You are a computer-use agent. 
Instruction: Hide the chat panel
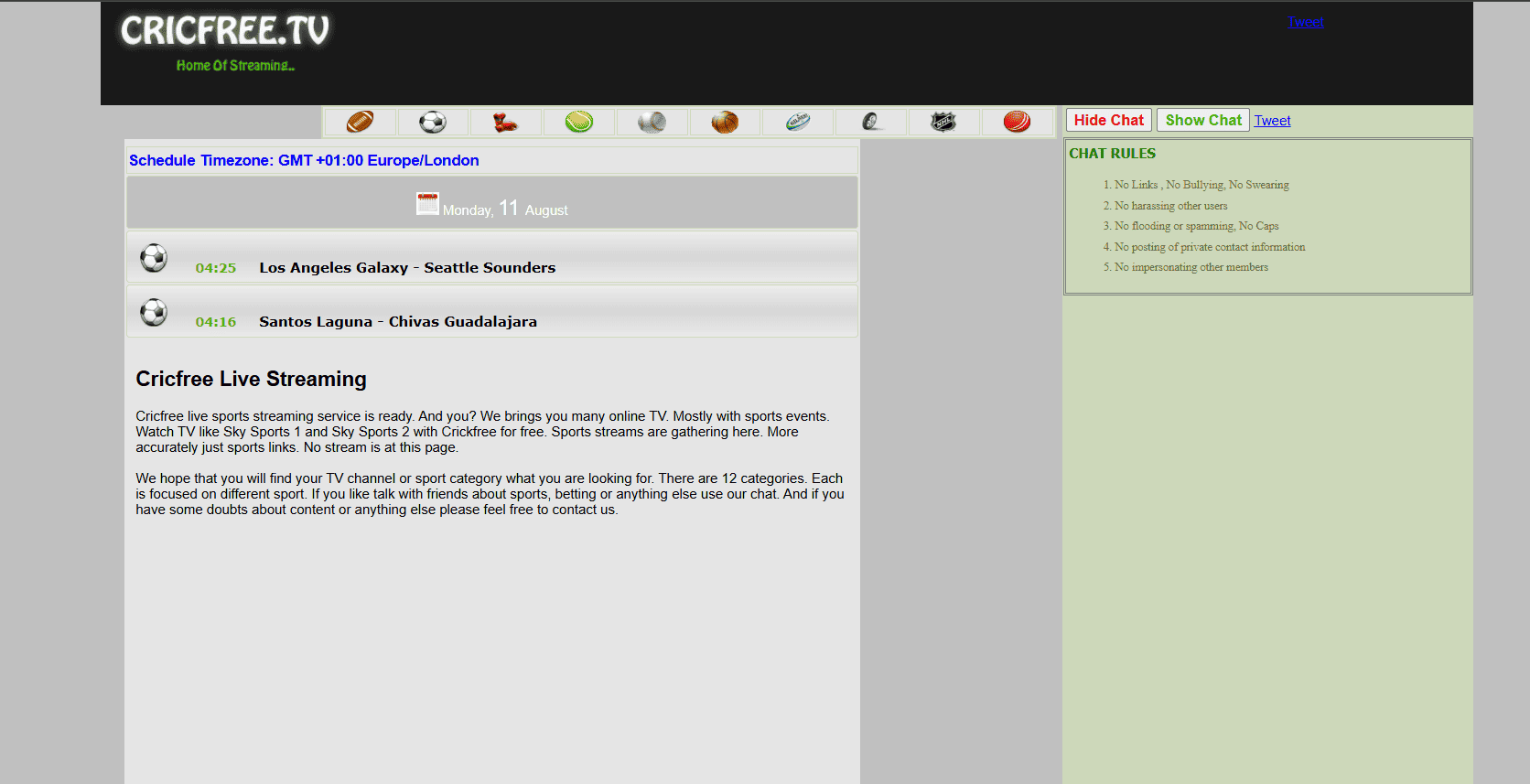tap(1108, 120)
